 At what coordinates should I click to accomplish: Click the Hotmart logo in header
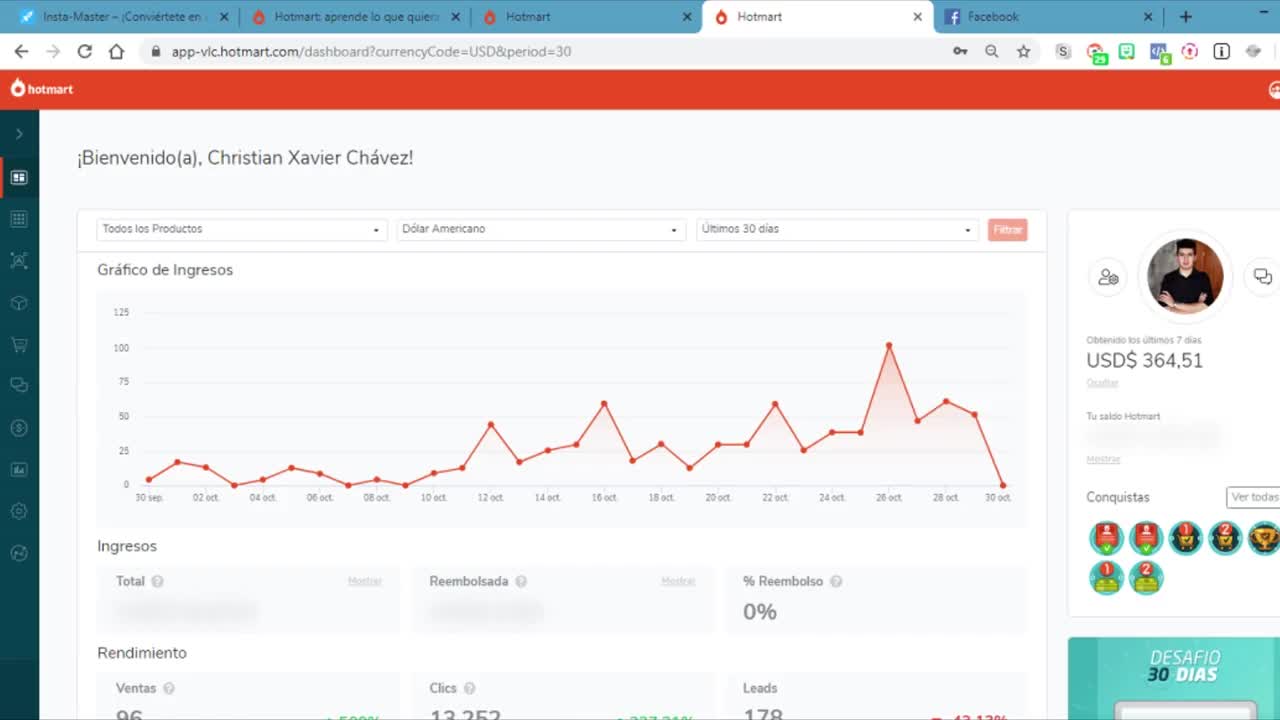[42, 89]
